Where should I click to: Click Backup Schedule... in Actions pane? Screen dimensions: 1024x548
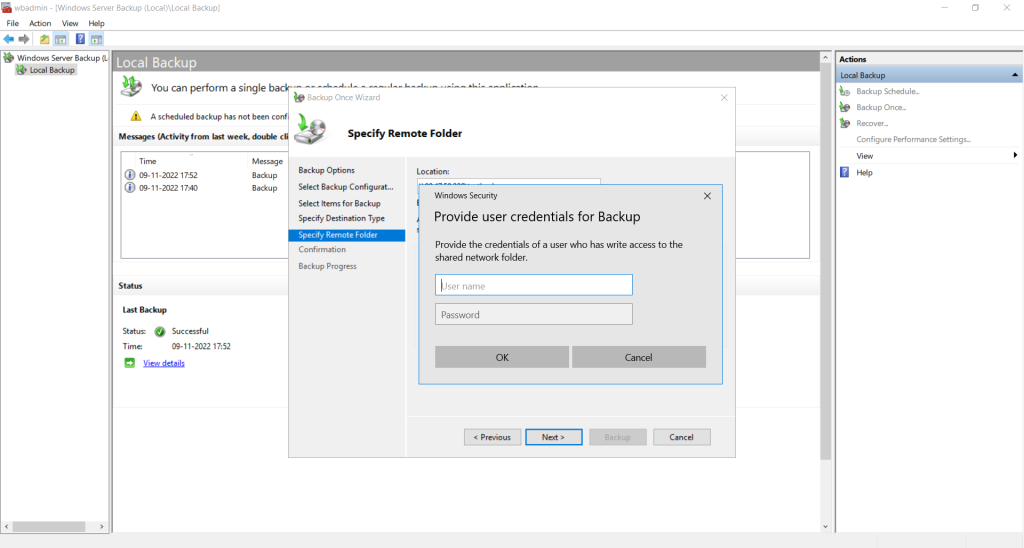click(x=888, y=91)
